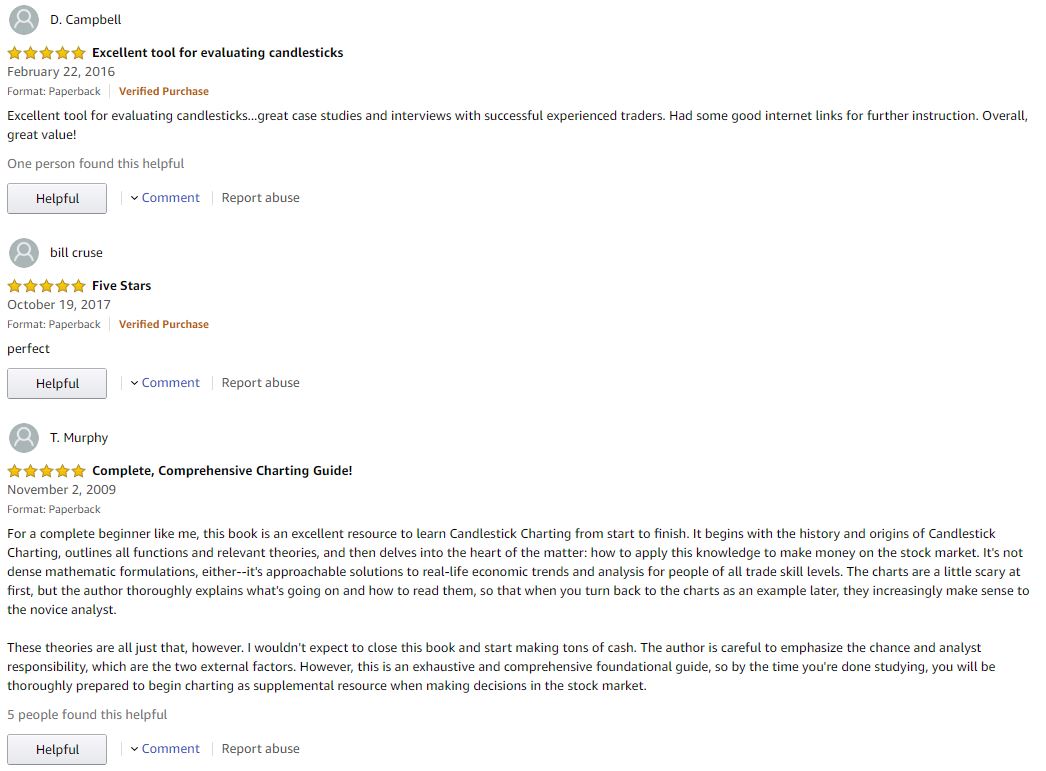Report abuse on T. Murphy's review
The height and width of the screenshot is (771, 1046).
[260, 749]
